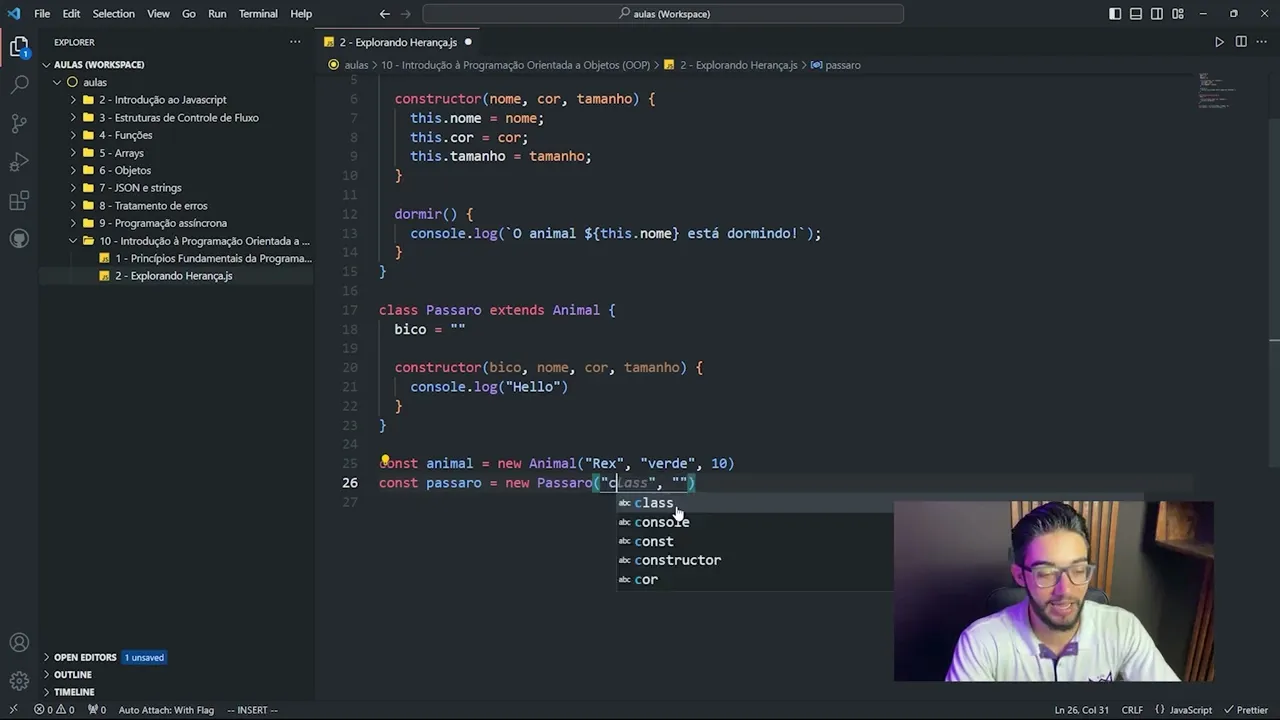Run the code with the play button
The height and width of the screenshot is (720, 1280).
coord(1219,42)
